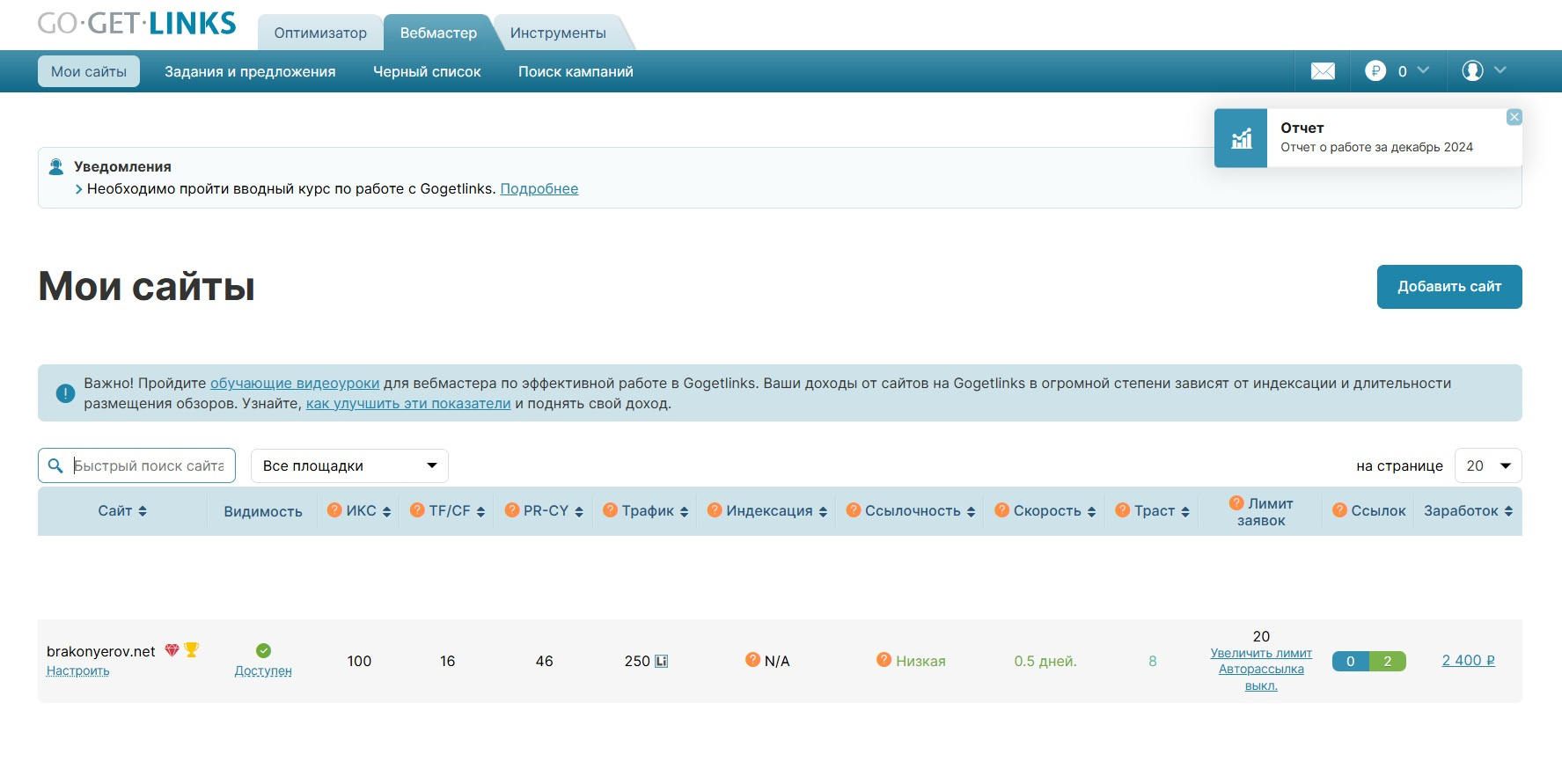
Task: Sort table by Заработок arrows
Action: point(1508,511)
